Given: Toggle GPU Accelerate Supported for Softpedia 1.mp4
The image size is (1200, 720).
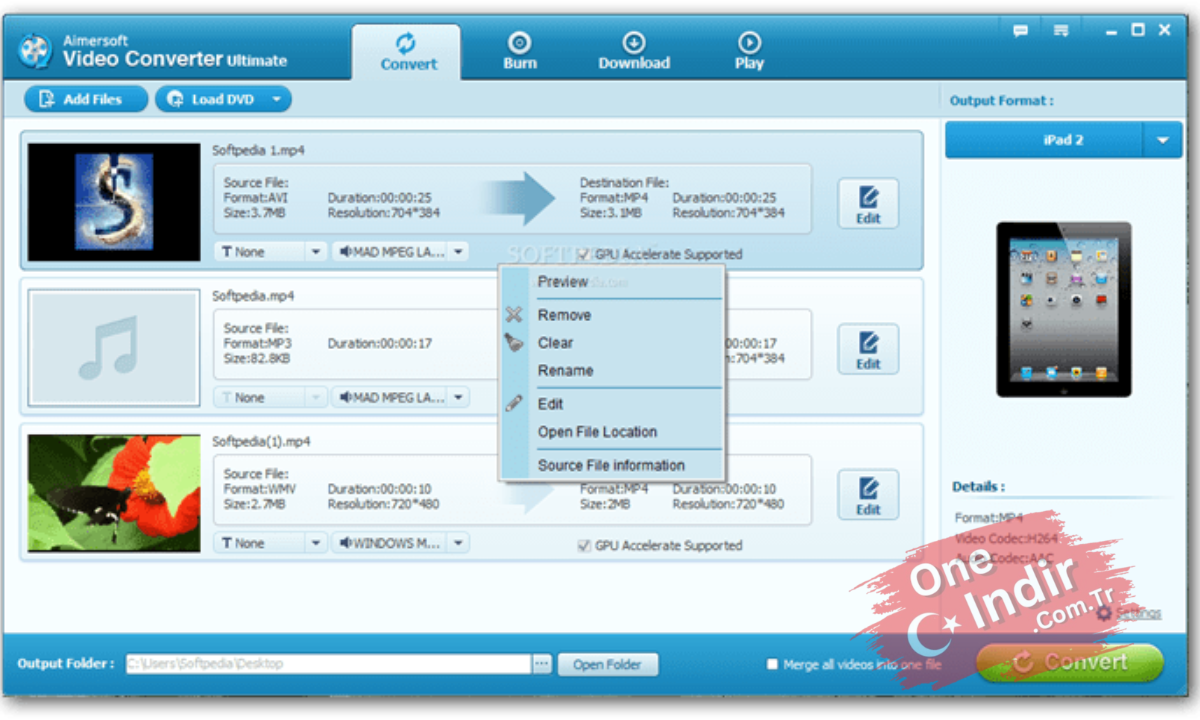Looking at the screenshot, I should [584, 254].
